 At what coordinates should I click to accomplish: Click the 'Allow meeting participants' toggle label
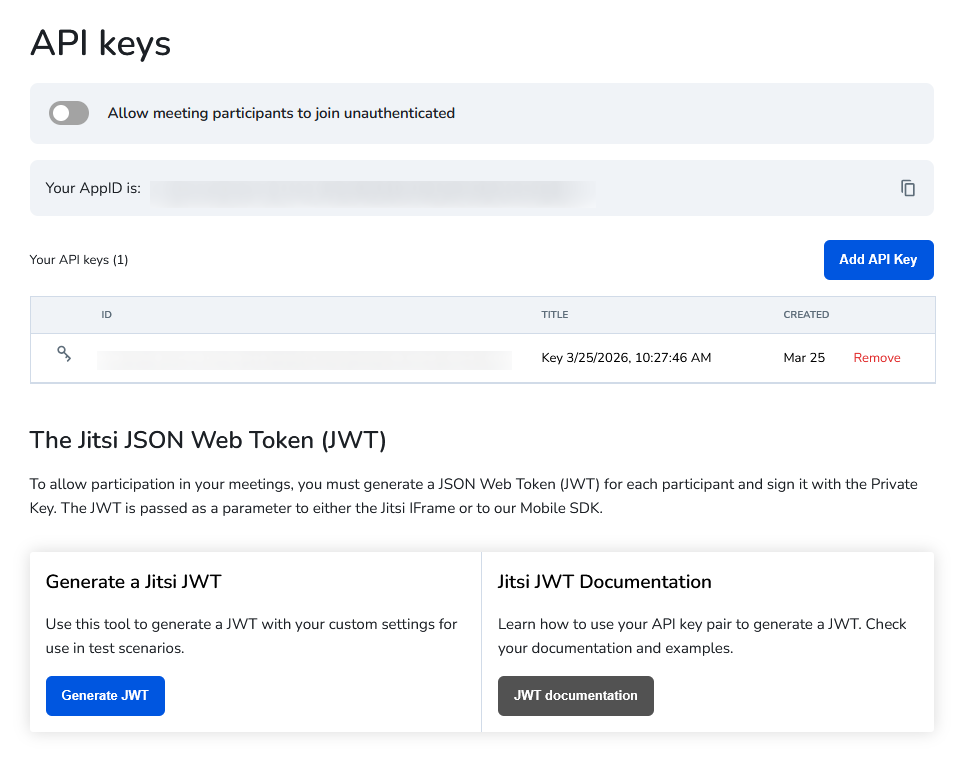point(281,113)
